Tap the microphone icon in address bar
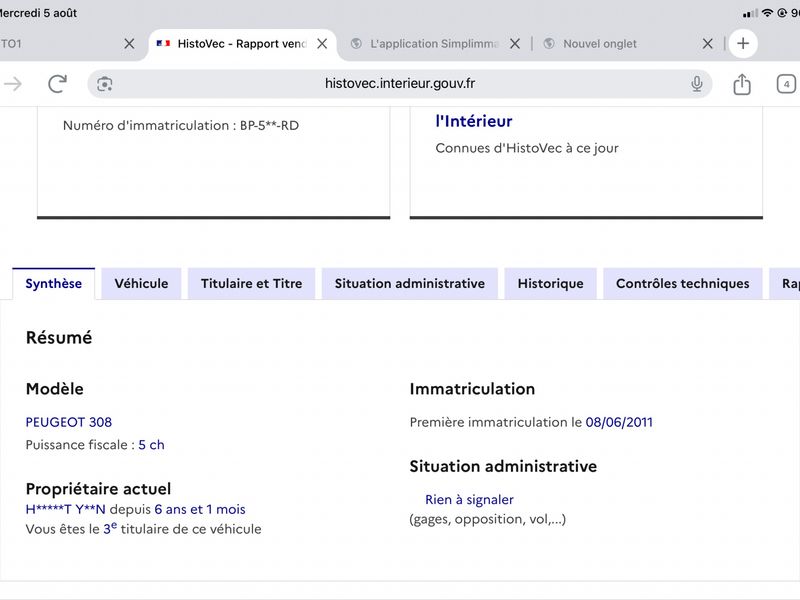The height and width of the screenshot is (600, 800). click(696, 84)
